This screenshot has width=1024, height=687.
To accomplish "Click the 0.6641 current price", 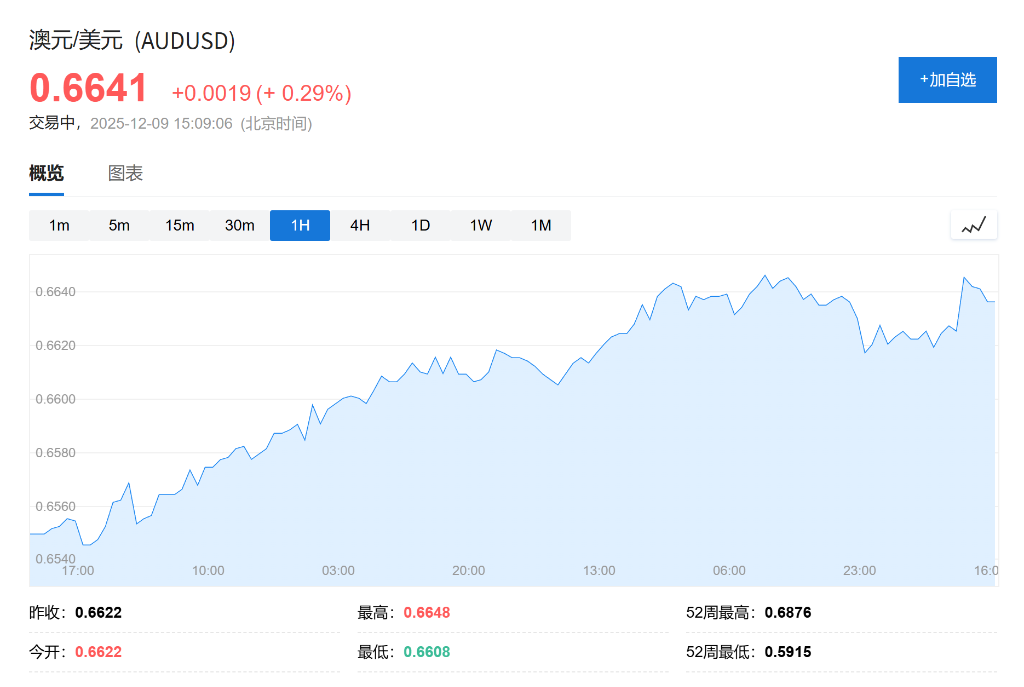I will pyautogui.click(x=89, y=89).
